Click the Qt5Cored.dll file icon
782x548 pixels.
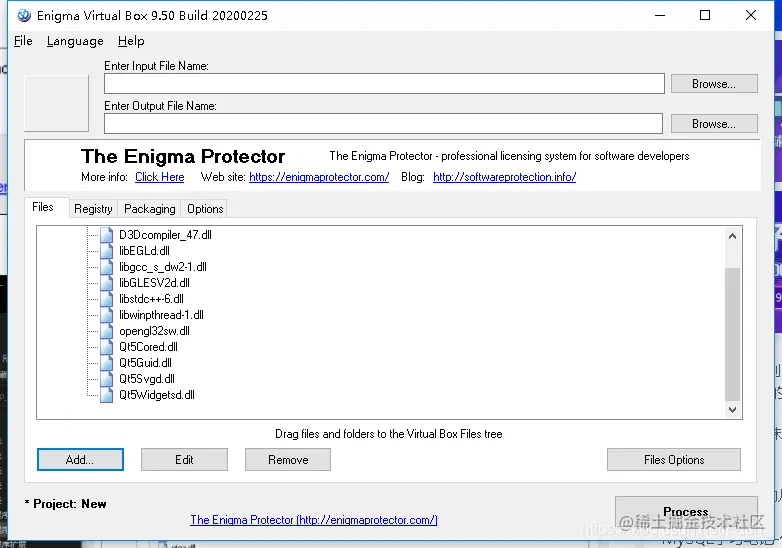point(106,347)
